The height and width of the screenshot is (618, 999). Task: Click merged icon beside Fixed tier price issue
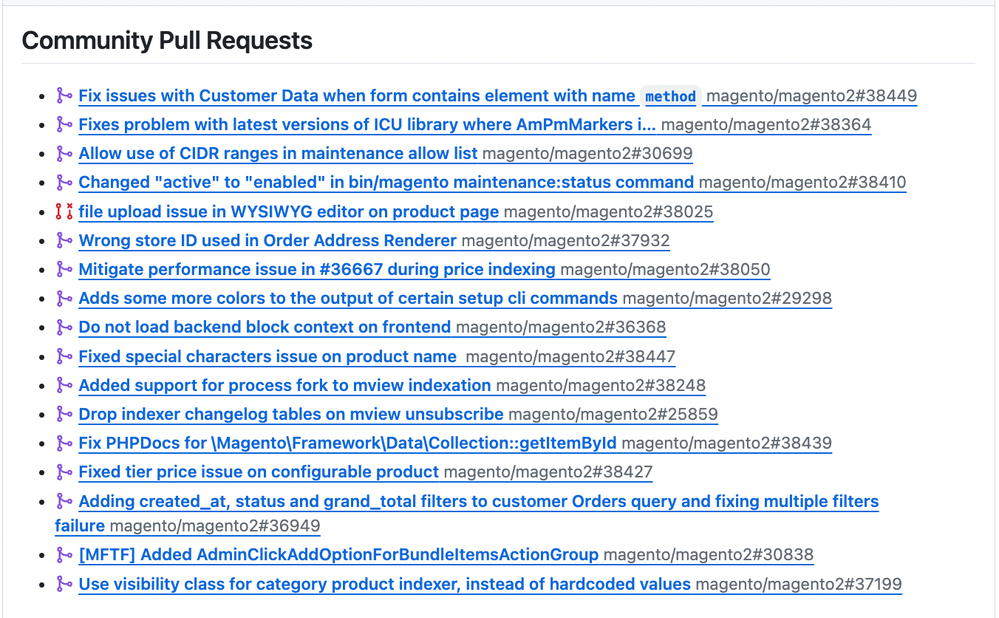[x=64, y=472]
